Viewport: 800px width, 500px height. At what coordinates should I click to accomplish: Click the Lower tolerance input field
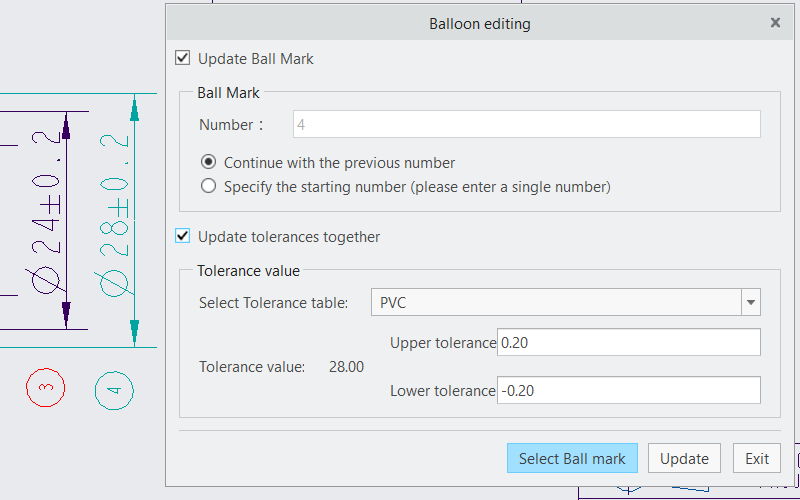pos(628,391)
